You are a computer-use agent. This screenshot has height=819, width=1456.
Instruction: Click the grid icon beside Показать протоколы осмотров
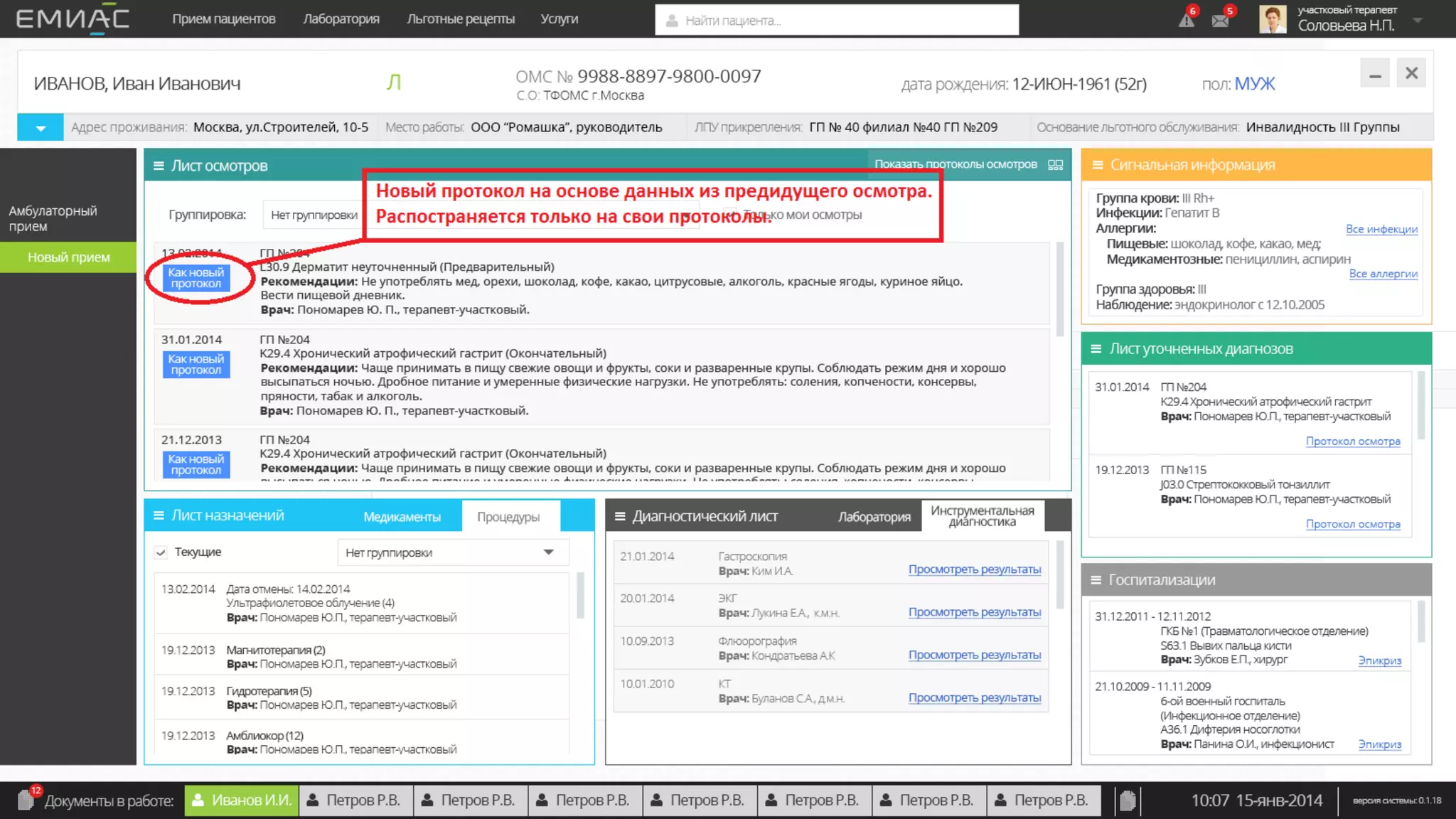pyautogui.click(x=1056, y=164)
